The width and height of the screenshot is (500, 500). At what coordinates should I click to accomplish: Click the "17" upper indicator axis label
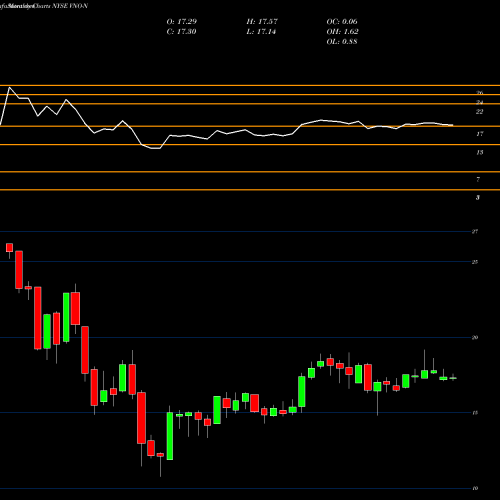point(479,134)
